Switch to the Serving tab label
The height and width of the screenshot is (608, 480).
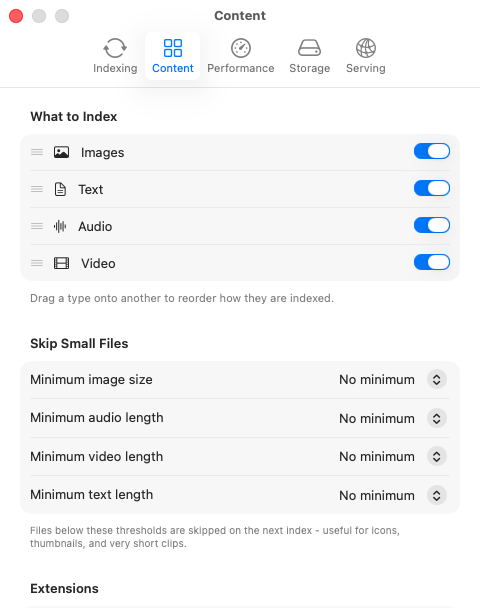pos(366,68)
